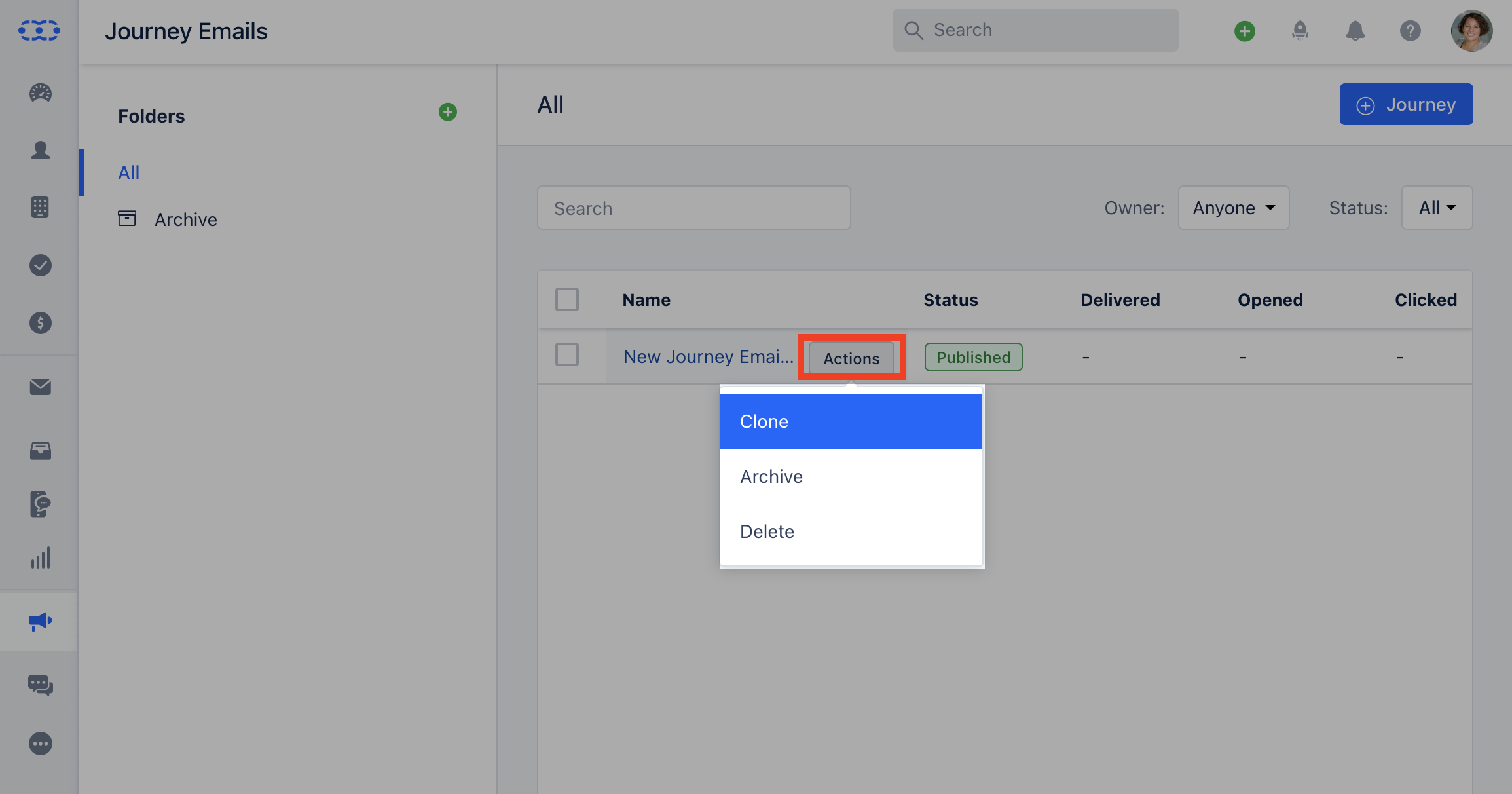Tick the New Journey Email row checkbox
This screenshot has width=1512, height=794.
click(x=567, y=355)
